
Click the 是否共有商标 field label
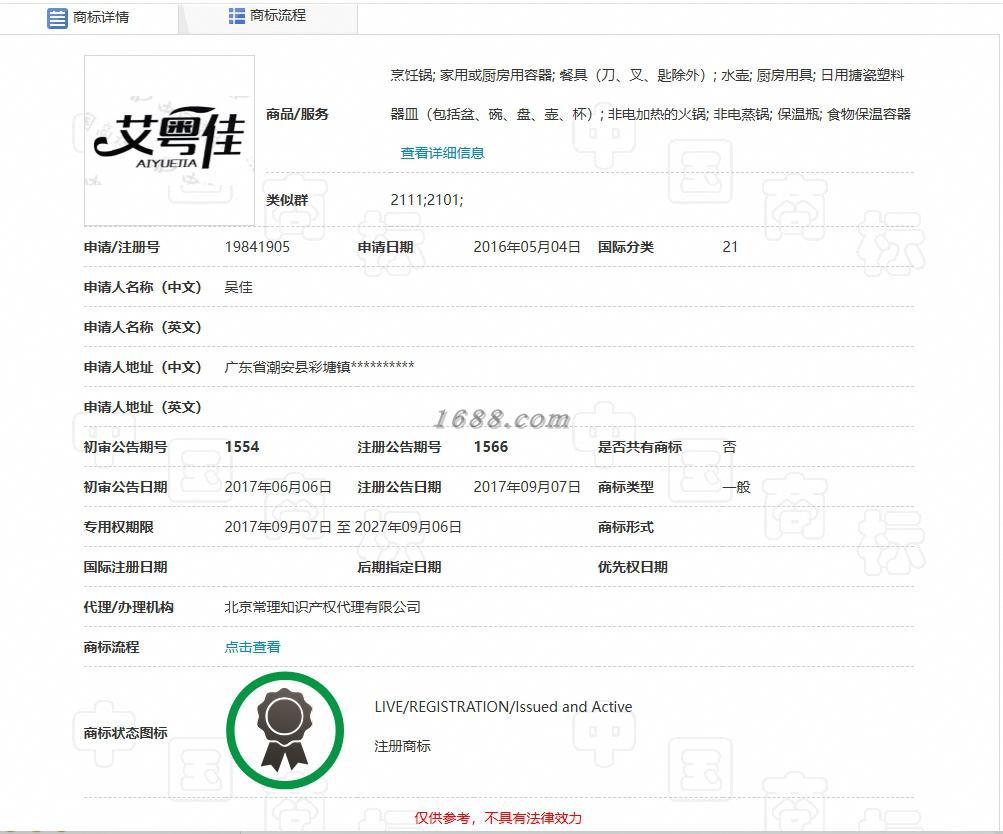pos(640,447)
